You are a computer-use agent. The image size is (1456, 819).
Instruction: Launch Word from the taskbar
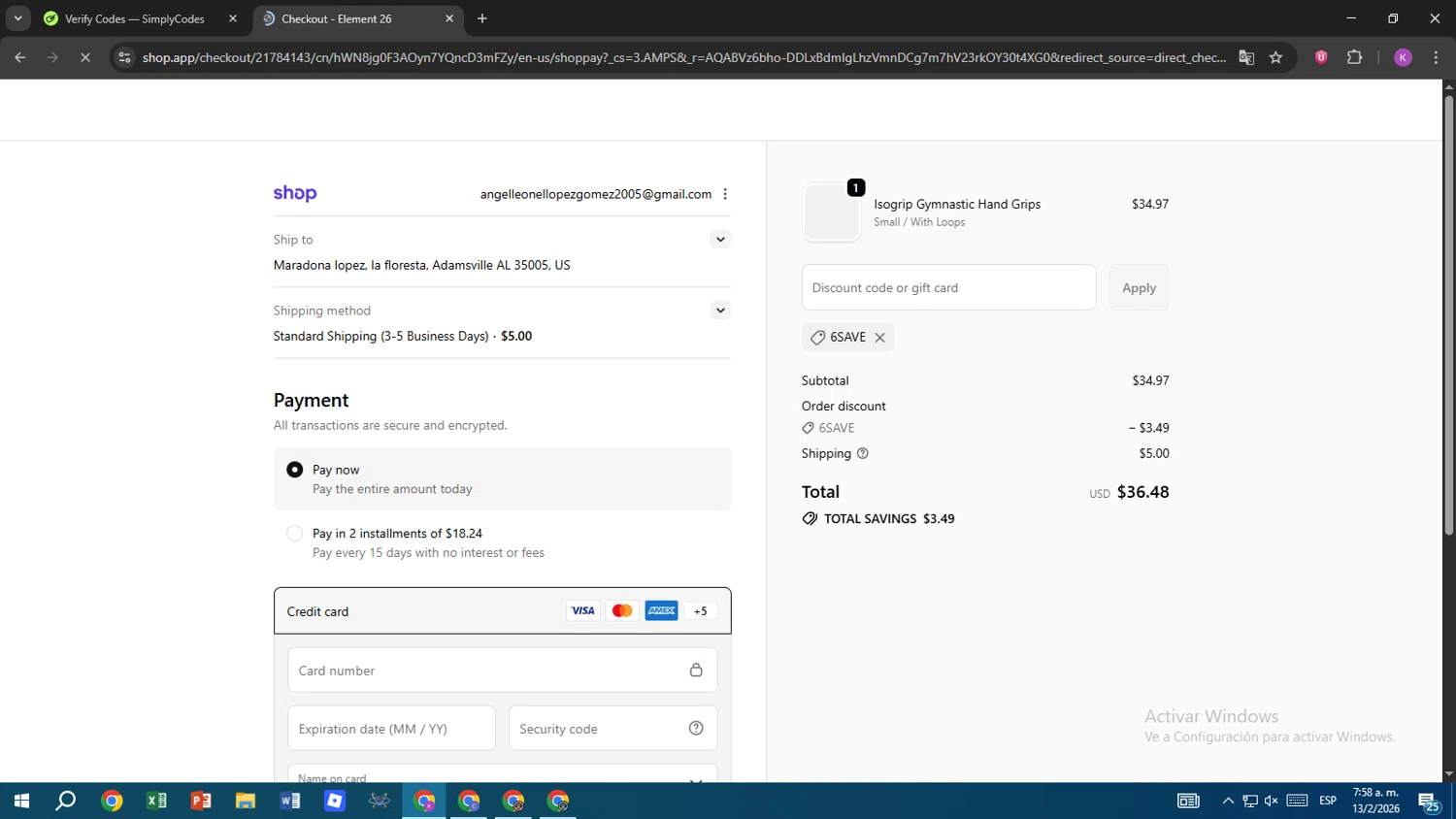coord(290,801)
